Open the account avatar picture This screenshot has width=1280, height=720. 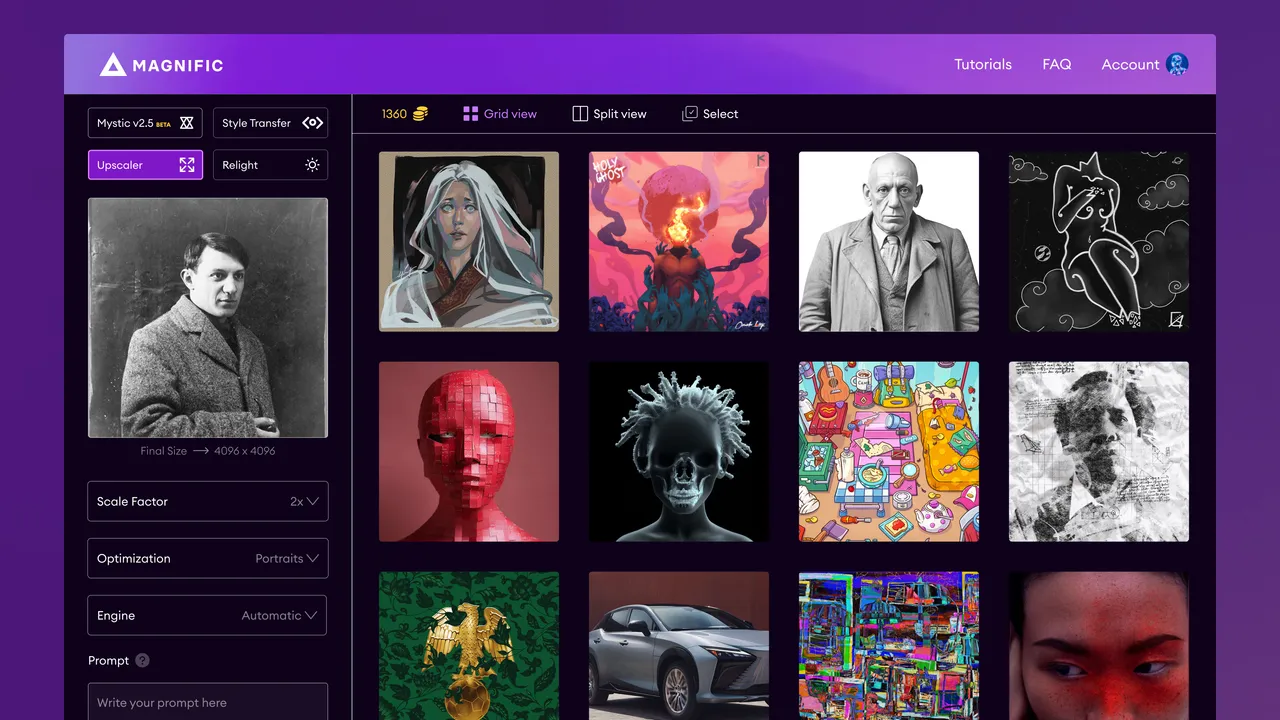pyautogui.click(x=1177, y=64)
